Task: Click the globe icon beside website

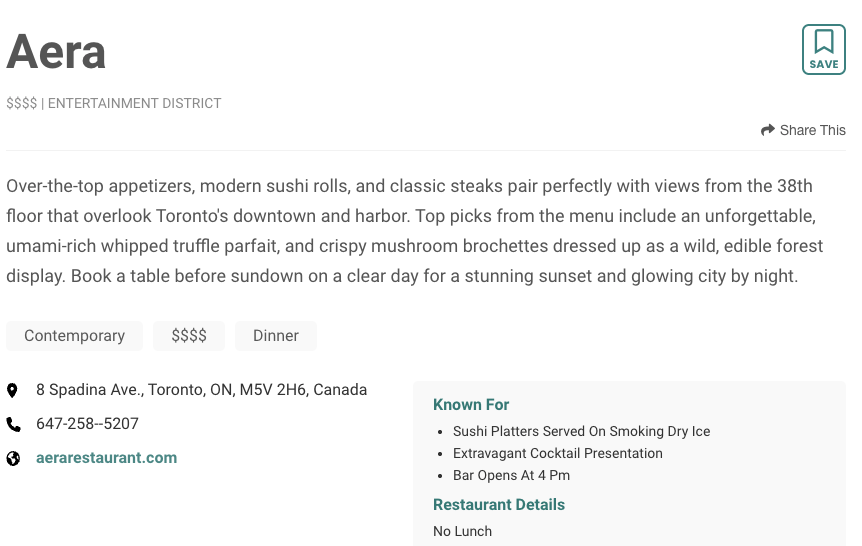Action: point(13,458)
